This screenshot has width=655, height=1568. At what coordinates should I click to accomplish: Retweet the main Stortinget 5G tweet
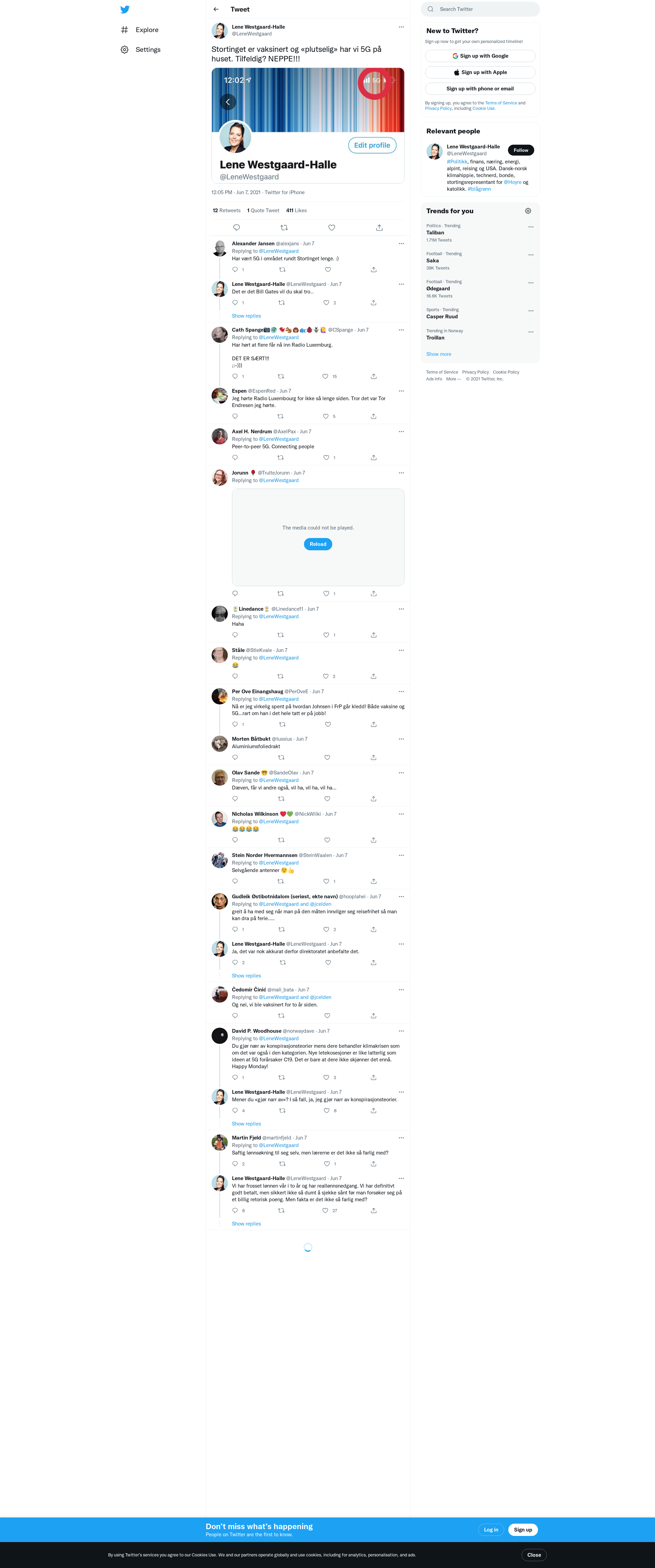[284, 228]
